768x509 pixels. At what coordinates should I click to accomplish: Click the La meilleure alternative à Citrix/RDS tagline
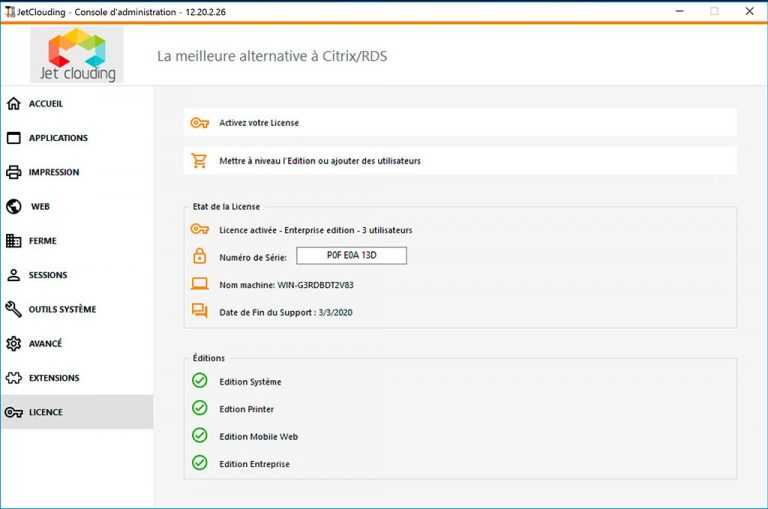point(272,56)
